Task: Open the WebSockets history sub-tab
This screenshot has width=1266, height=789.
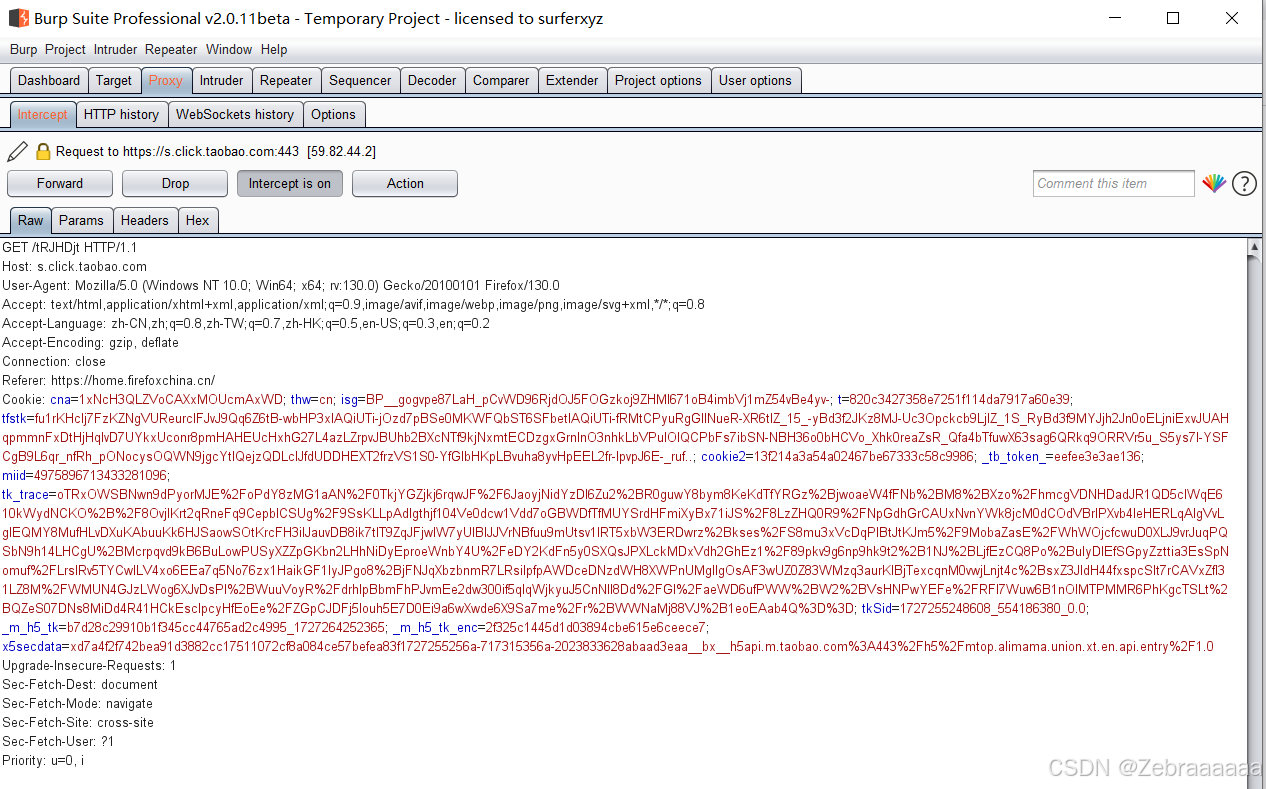Action: click(235, 114)
